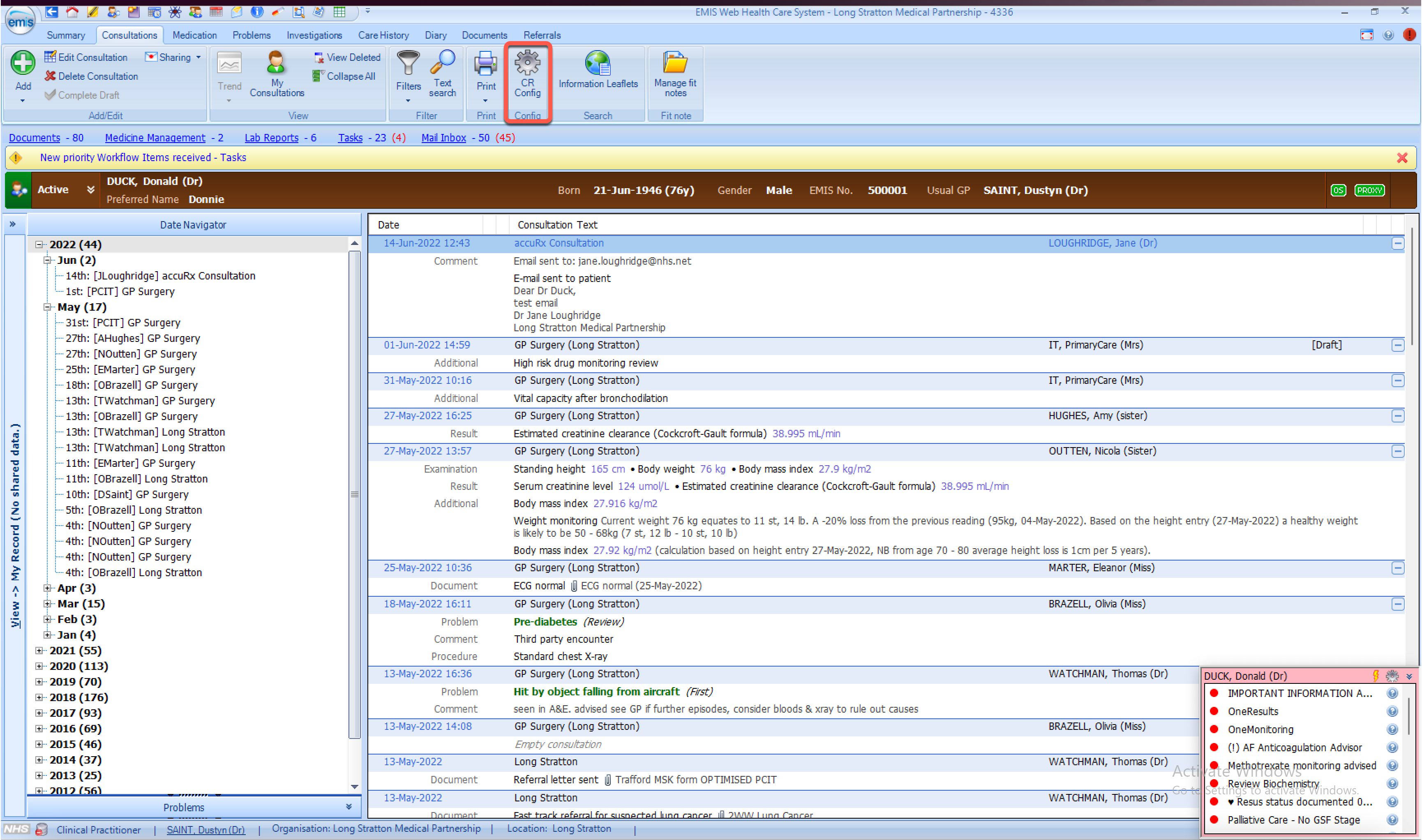Expand the Active patient status chevron
The height and width of the screenshot is (840, 1422).
90,189
